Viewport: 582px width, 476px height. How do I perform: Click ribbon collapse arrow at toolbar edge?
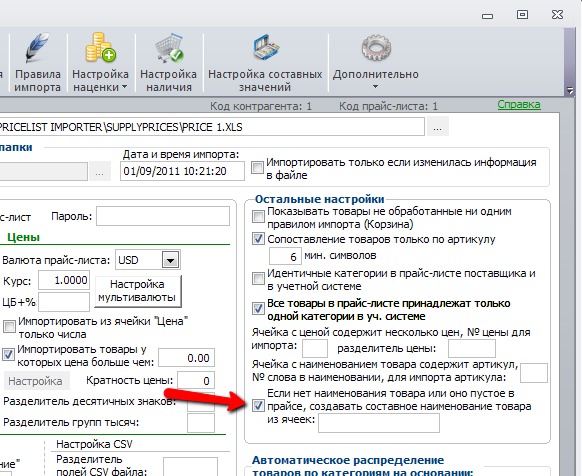[x=570, y=90]
